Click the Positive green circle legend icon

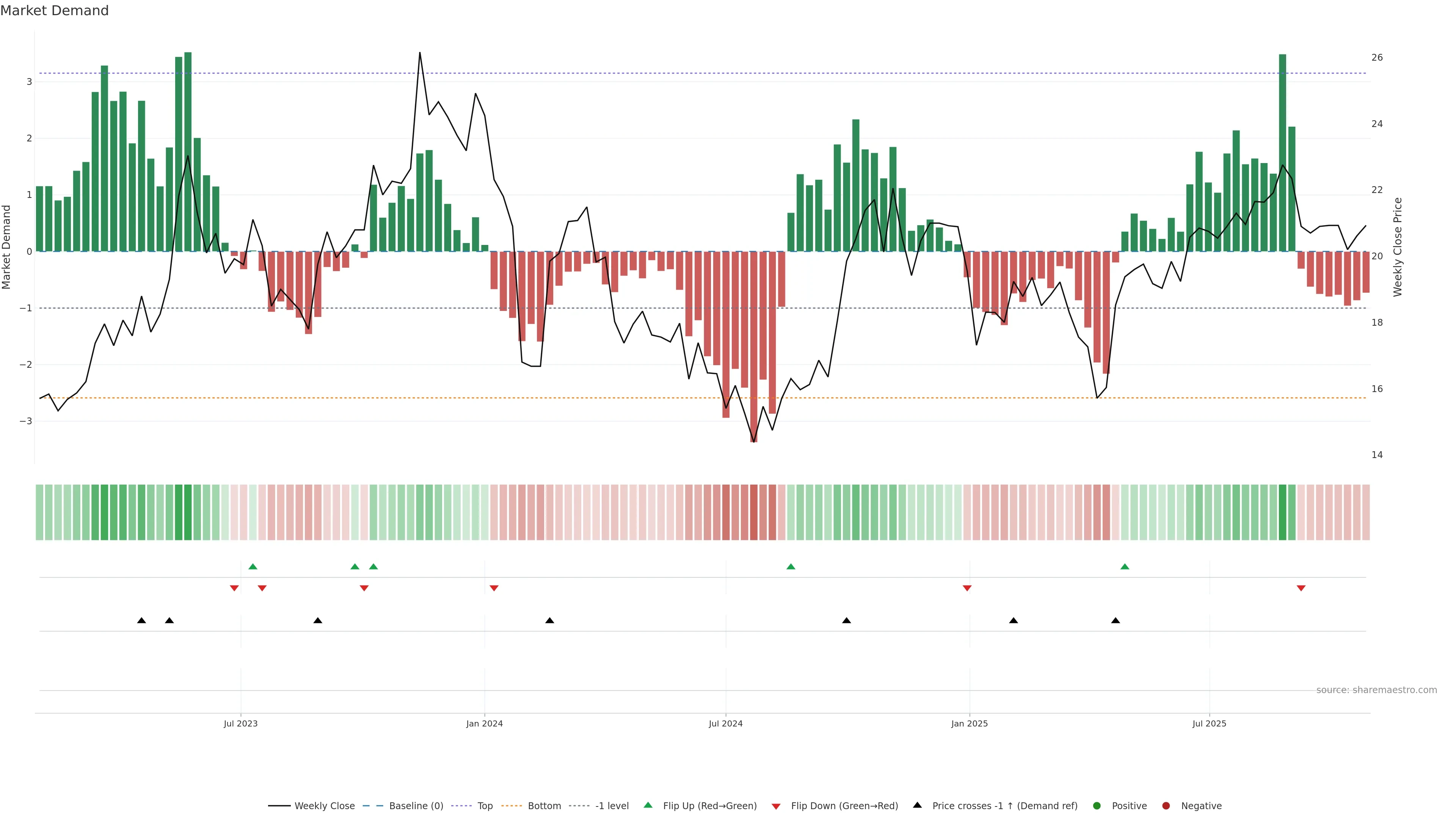[1097, 806]
